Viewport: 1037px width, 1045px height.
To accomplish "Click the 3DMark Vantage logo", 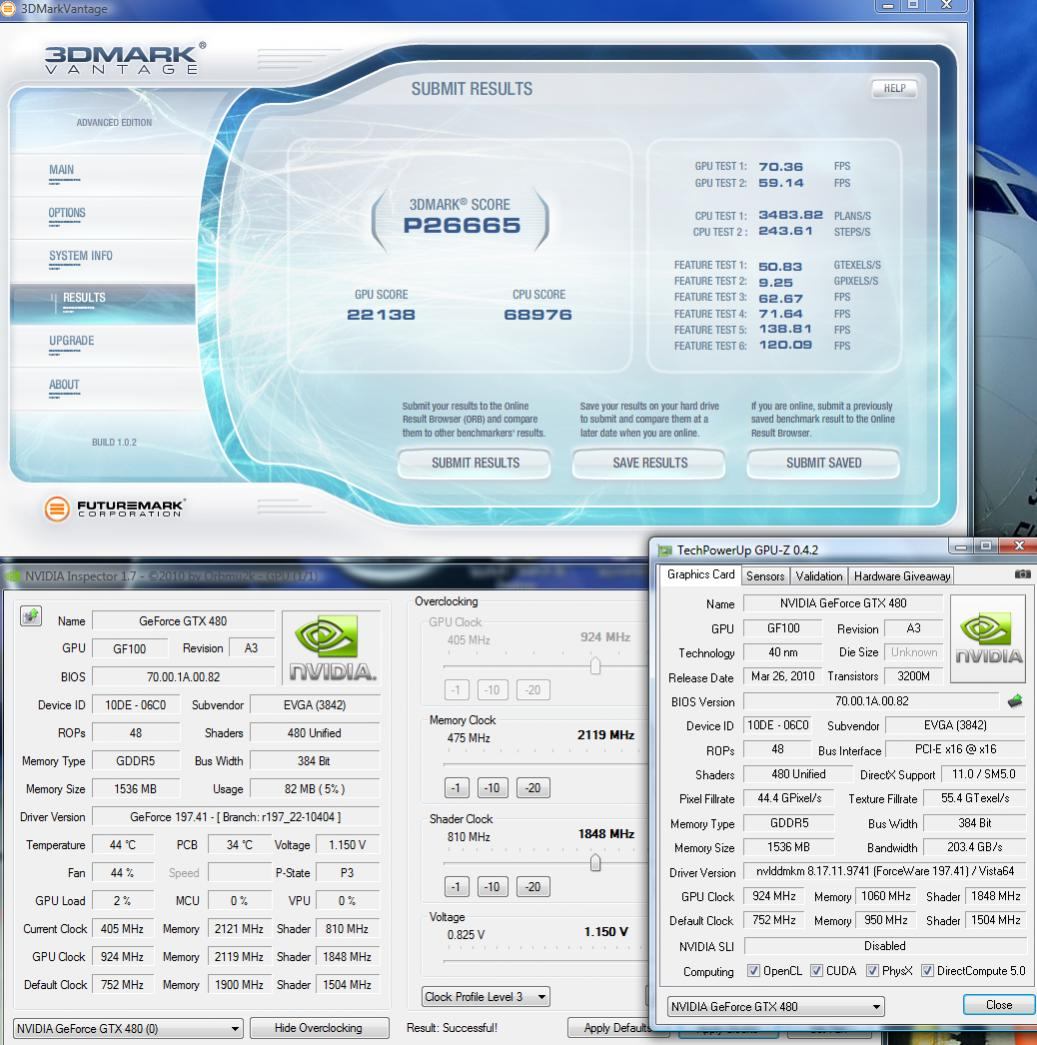I will tap(125, 58).
